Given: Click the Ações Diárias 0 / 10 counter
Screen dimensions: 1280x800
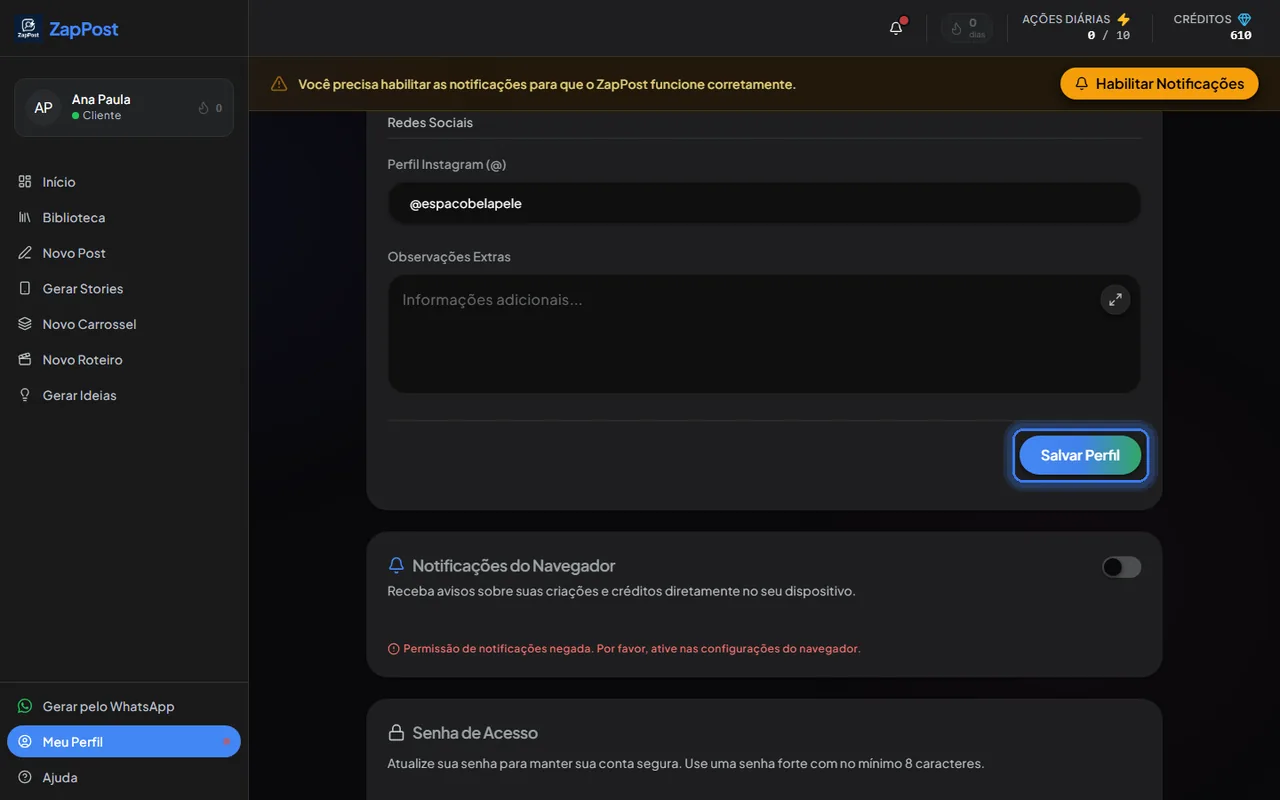Looking at the screenshot, I should pyautogui.click(x=1109, y=35).
